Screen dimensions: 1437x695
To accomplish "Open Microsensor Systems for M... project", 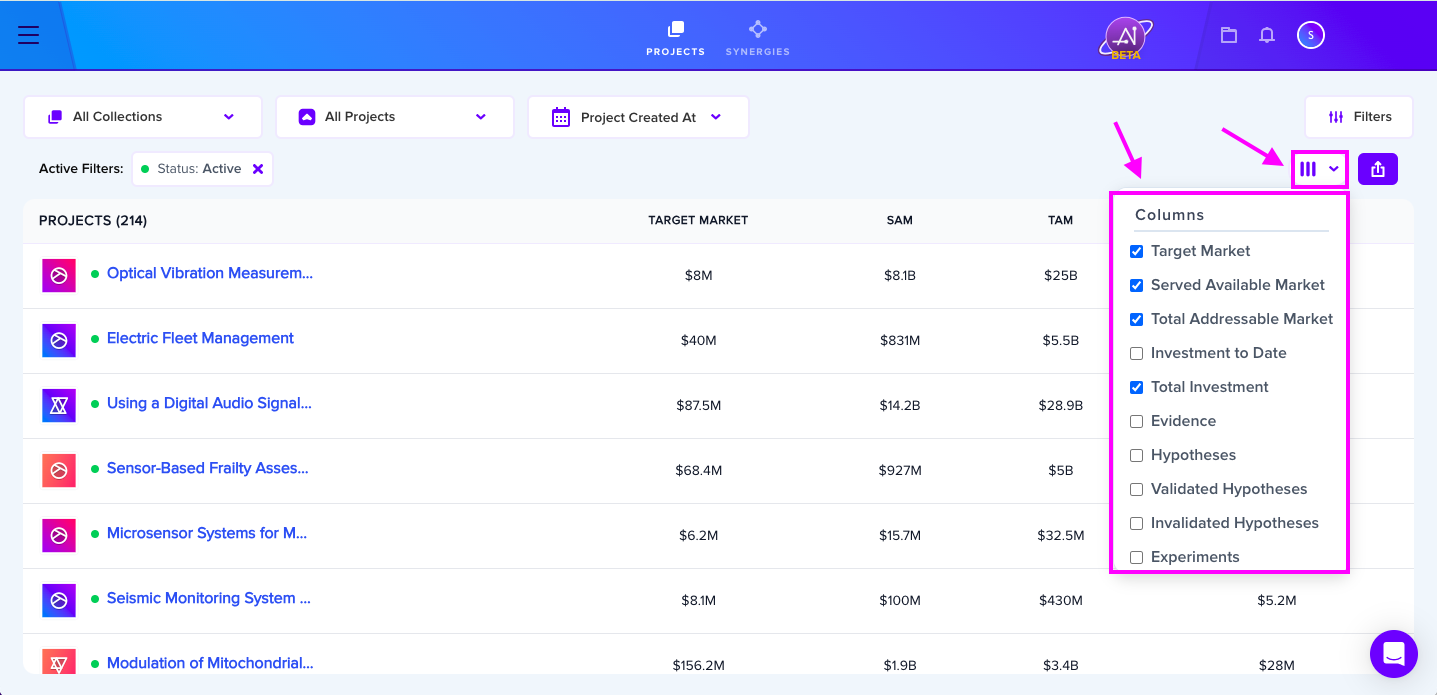I will point(207,533).
